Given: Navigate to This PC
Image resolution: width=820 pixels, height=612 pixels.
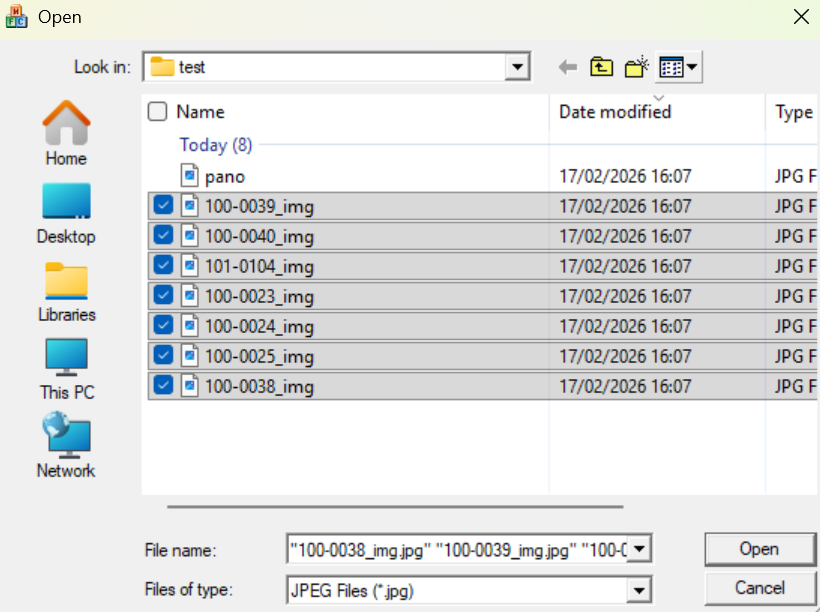Looking at the screenshot, I should click(x=66, y=368).
